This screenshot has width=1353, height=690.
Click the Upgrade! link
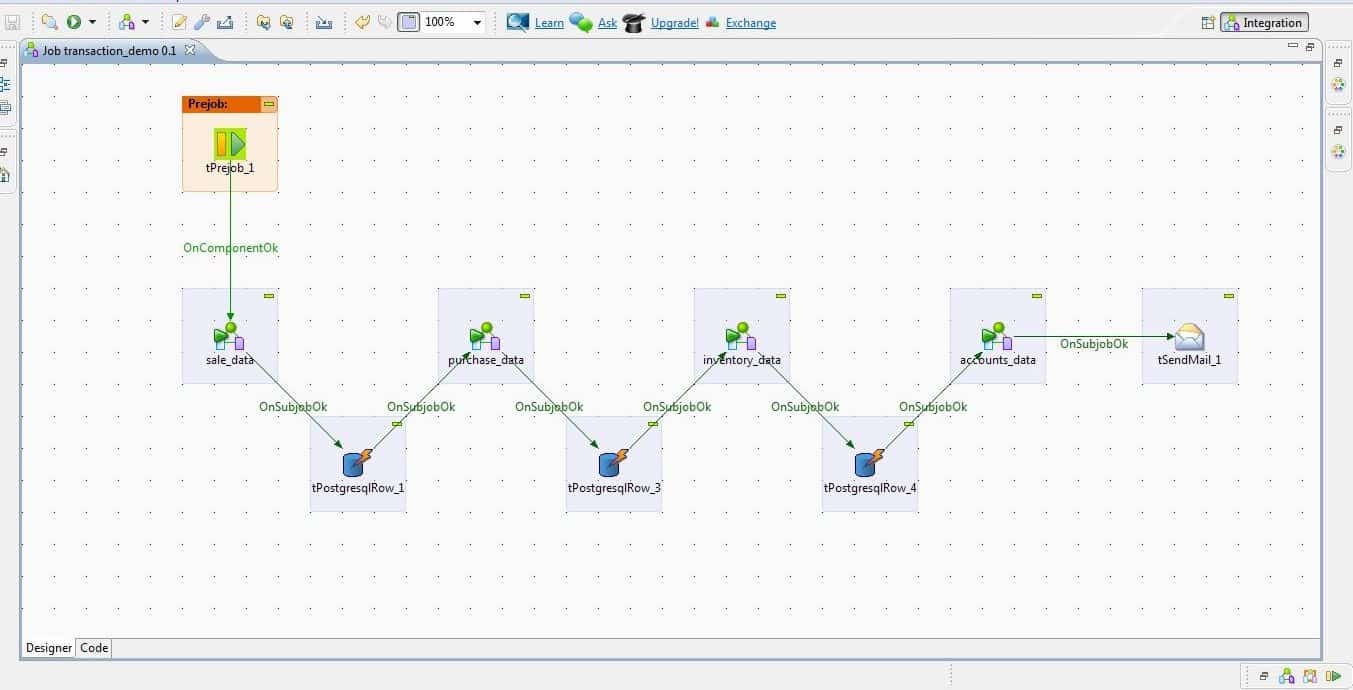tap(673, 22)
